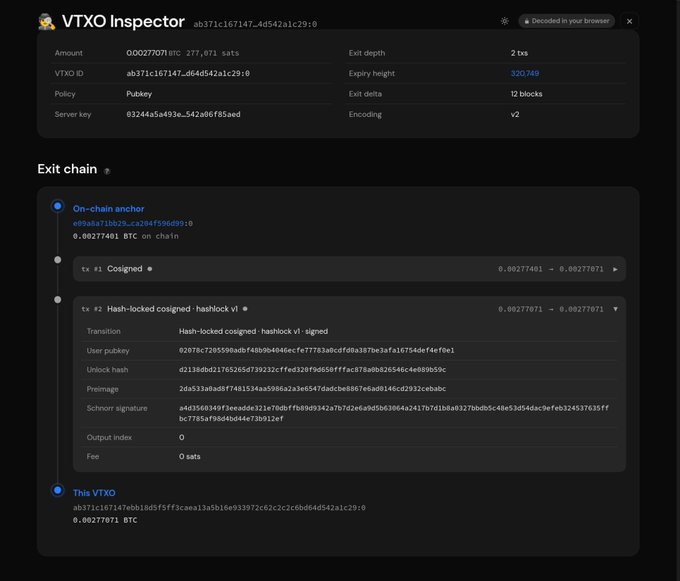Select the This VTXO timeline node
The image size is (680, 581).
point(57,490)
